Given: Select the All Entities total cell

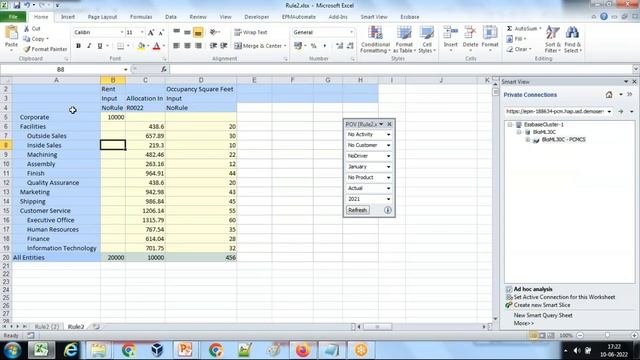Looking at the screenshot, I should pyautogui.click(x=56, y=258).
